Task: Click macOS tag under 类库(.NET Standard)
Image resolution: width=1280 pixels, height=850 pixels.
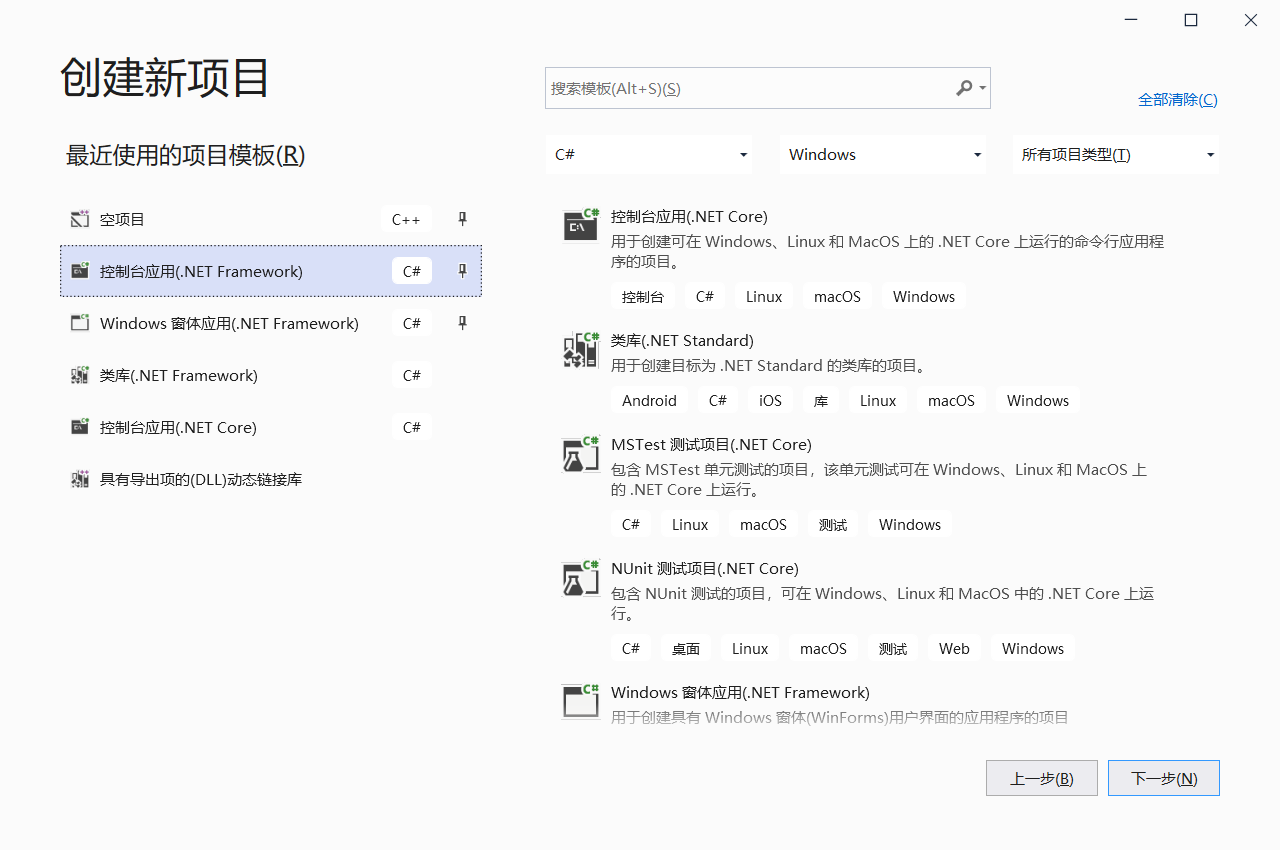Action: coord(951,400)
